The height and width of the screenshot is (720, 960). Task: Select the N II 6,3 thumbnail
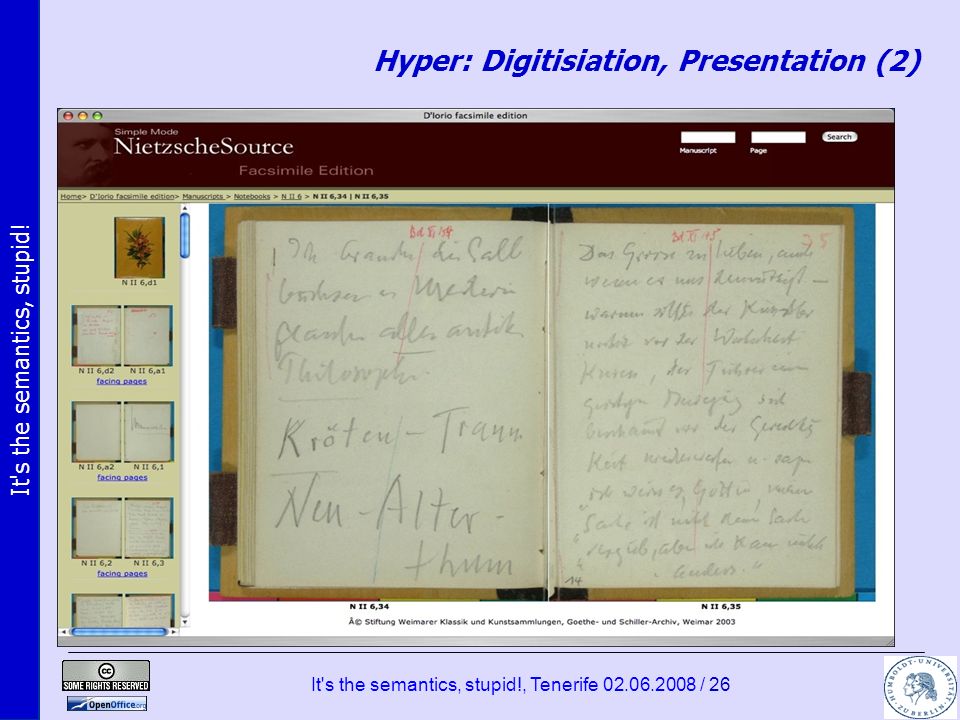click(x=149, y=528)
